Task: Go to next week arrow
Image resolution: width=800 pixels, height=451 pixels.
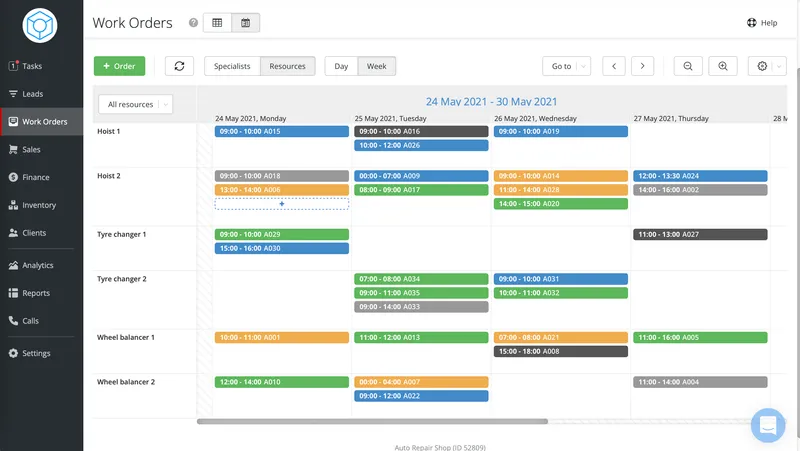Action: (642, 66)
